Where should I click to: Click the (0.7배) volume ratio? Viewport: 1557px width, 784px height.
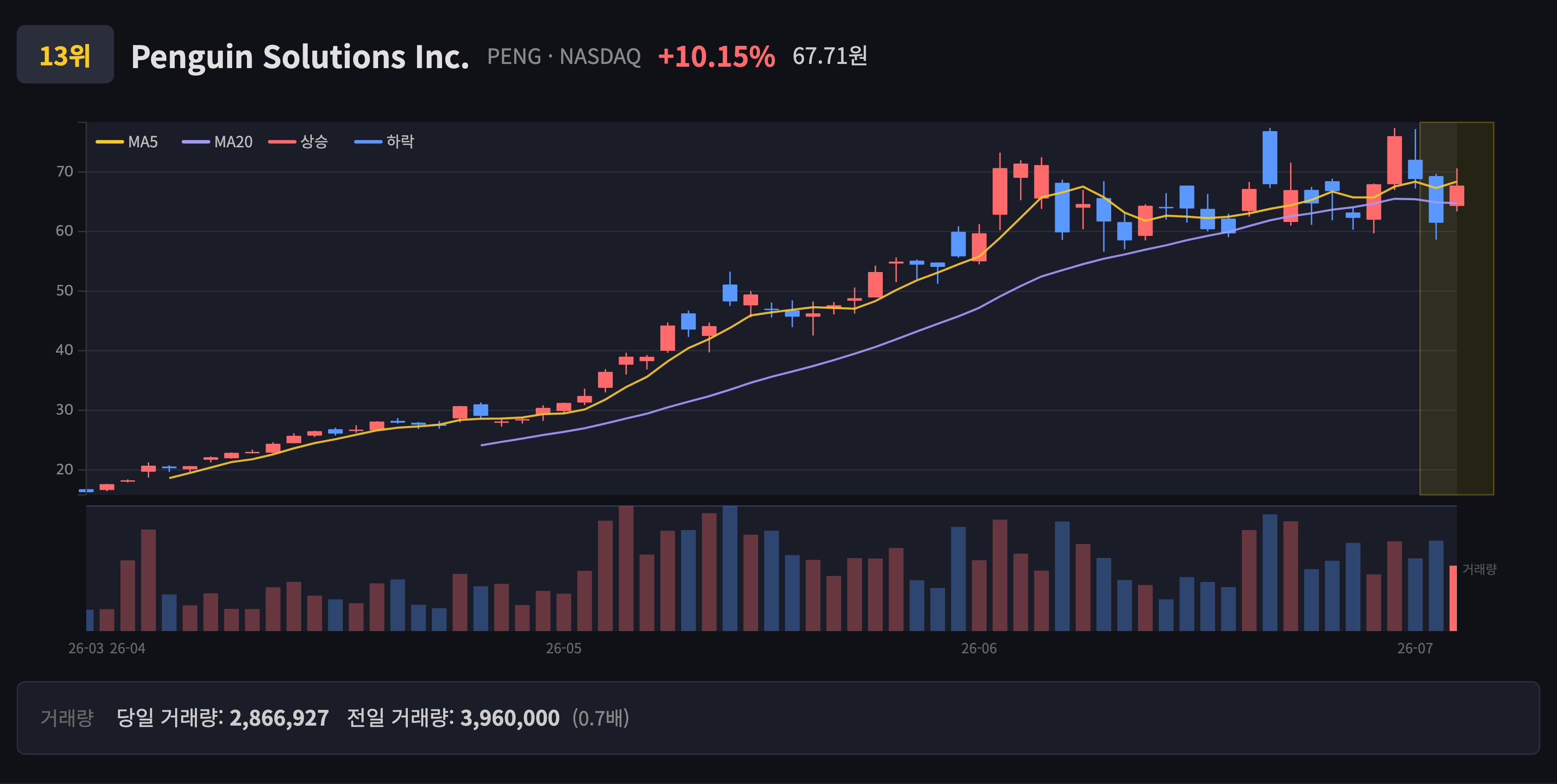(x=601, y=718)
